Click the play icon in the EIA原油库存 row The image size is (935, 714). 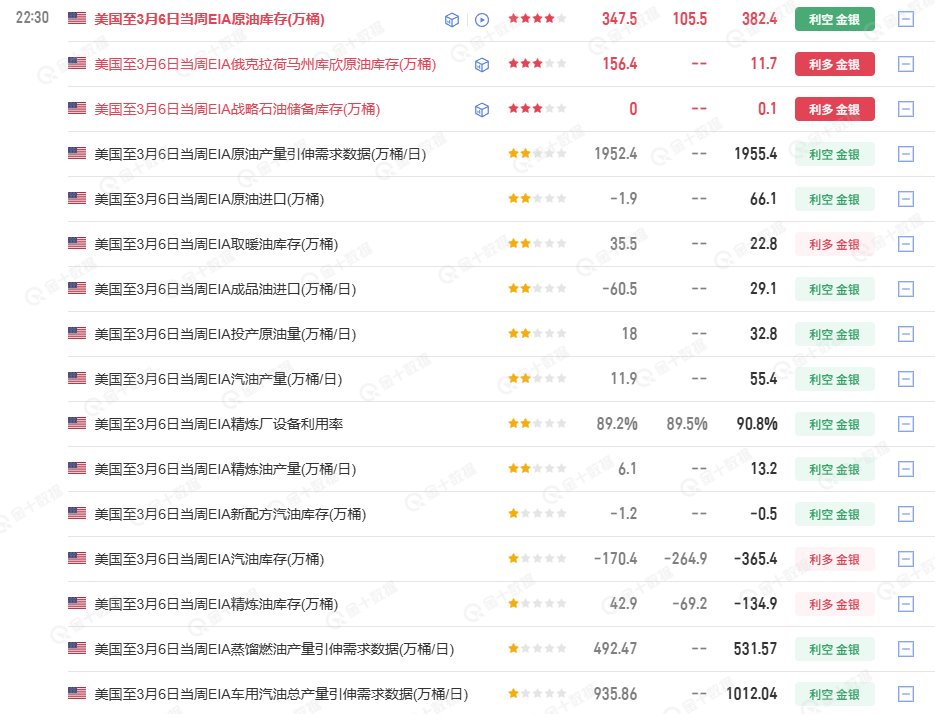482,19
